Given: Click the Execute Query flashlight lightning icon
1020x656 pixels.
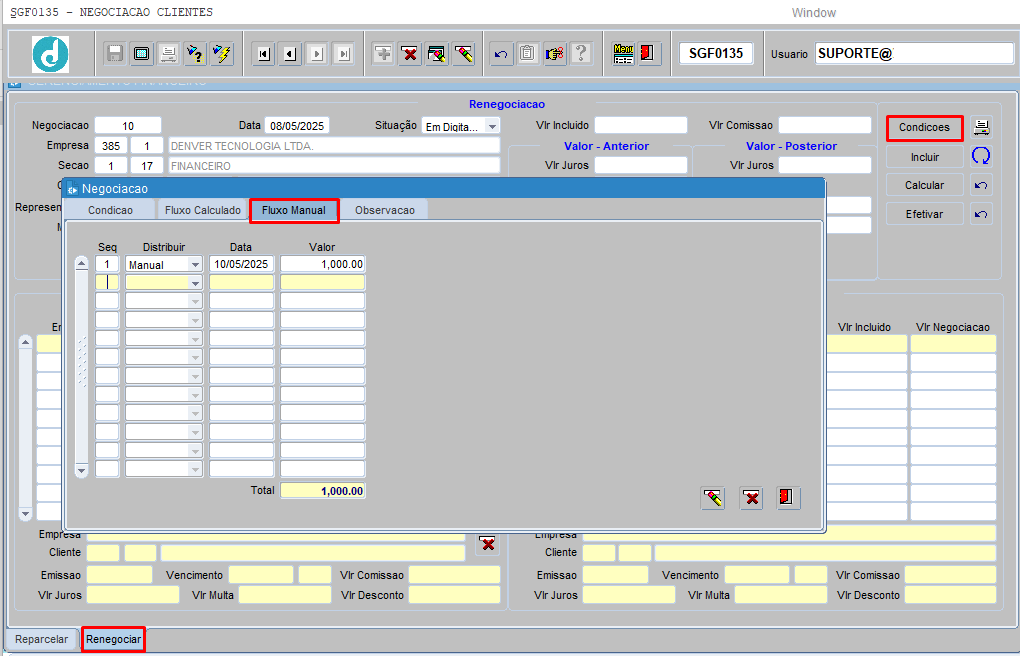Looking at the screenshot, I should (222, 53).
